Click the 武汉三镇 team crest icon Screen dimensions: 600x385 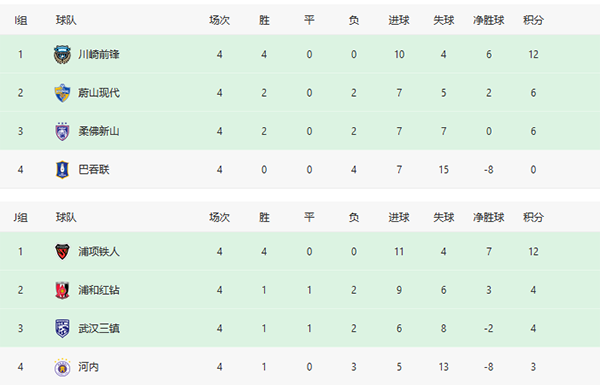pos(62,328)
